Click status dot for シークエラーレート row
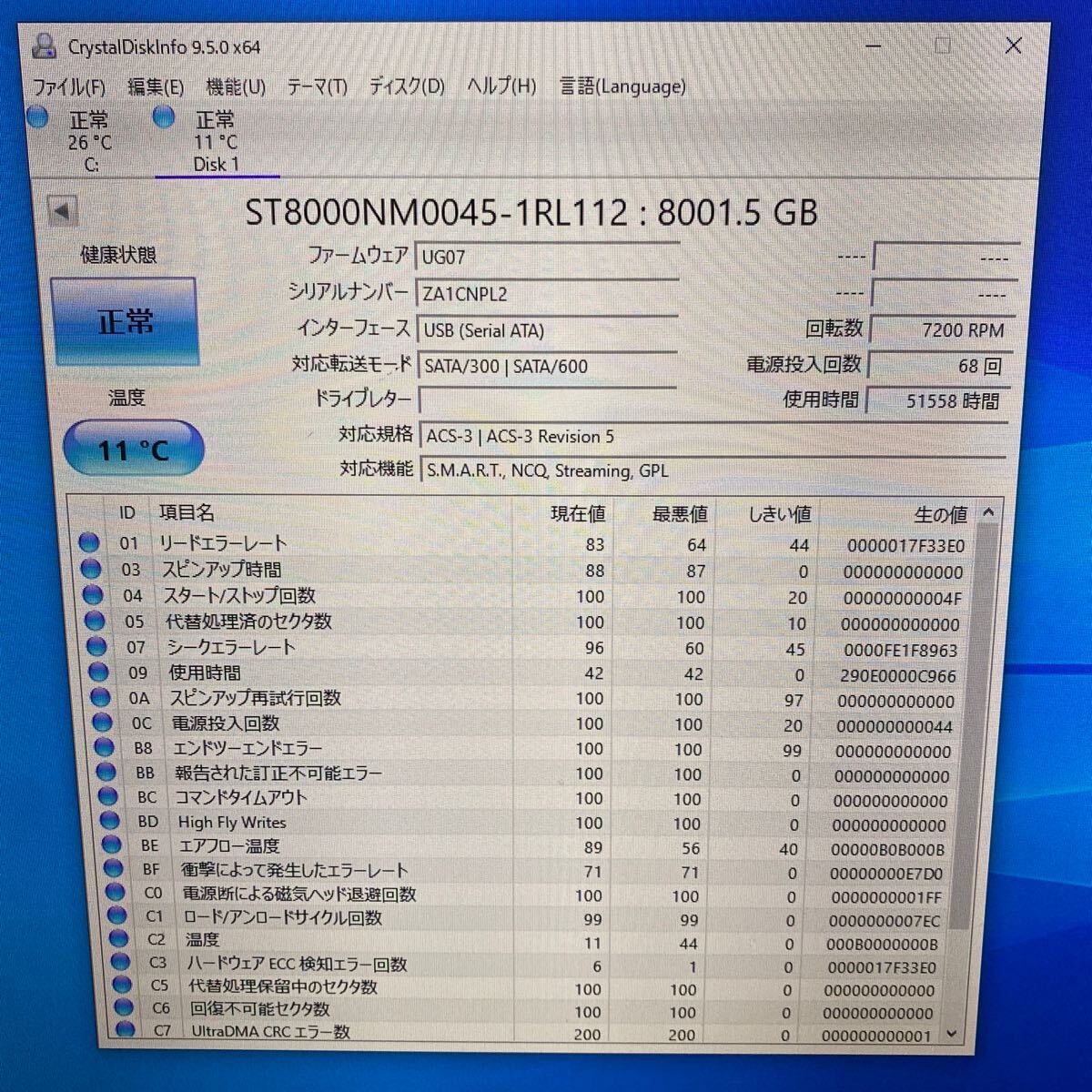The width and height of the screenshot is (1092, 1092). pos(97,648)
